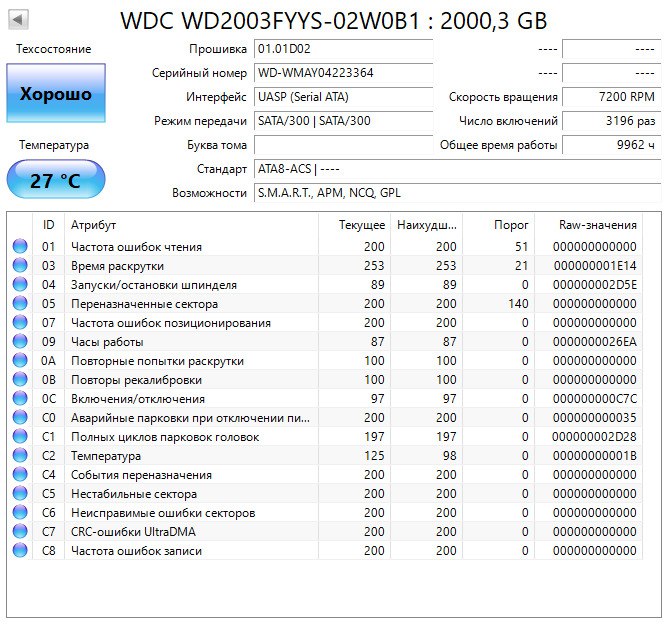Click the Атрибут column header
This screenshot has height=625, width=669.
(191, 224)
